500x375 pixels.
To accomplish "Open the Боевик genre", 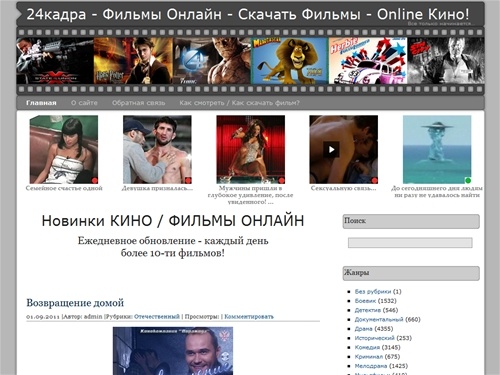I will point(365,301).
